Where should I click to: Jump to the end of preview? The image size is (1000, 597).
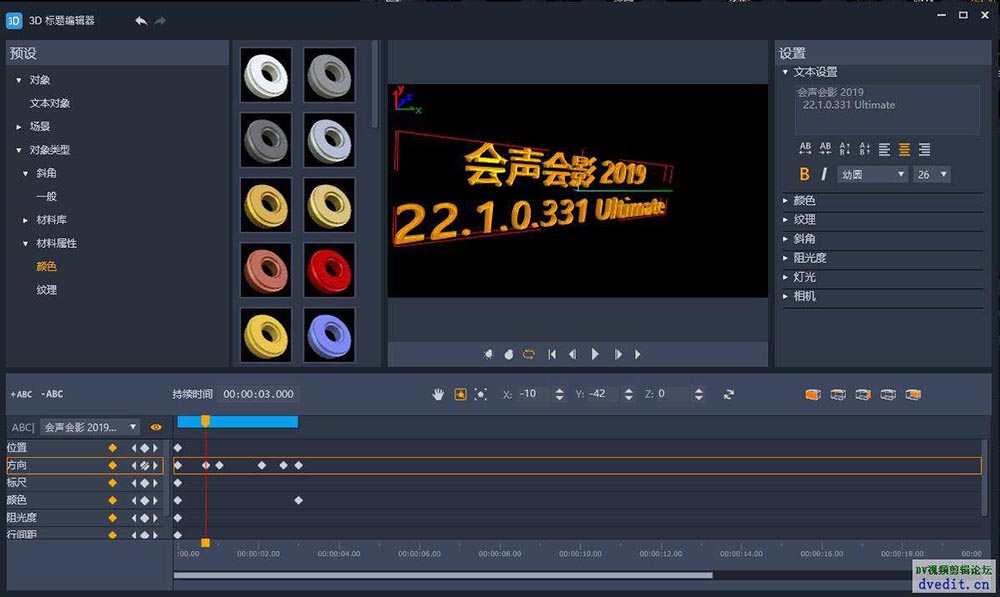(x=638, y=354)
